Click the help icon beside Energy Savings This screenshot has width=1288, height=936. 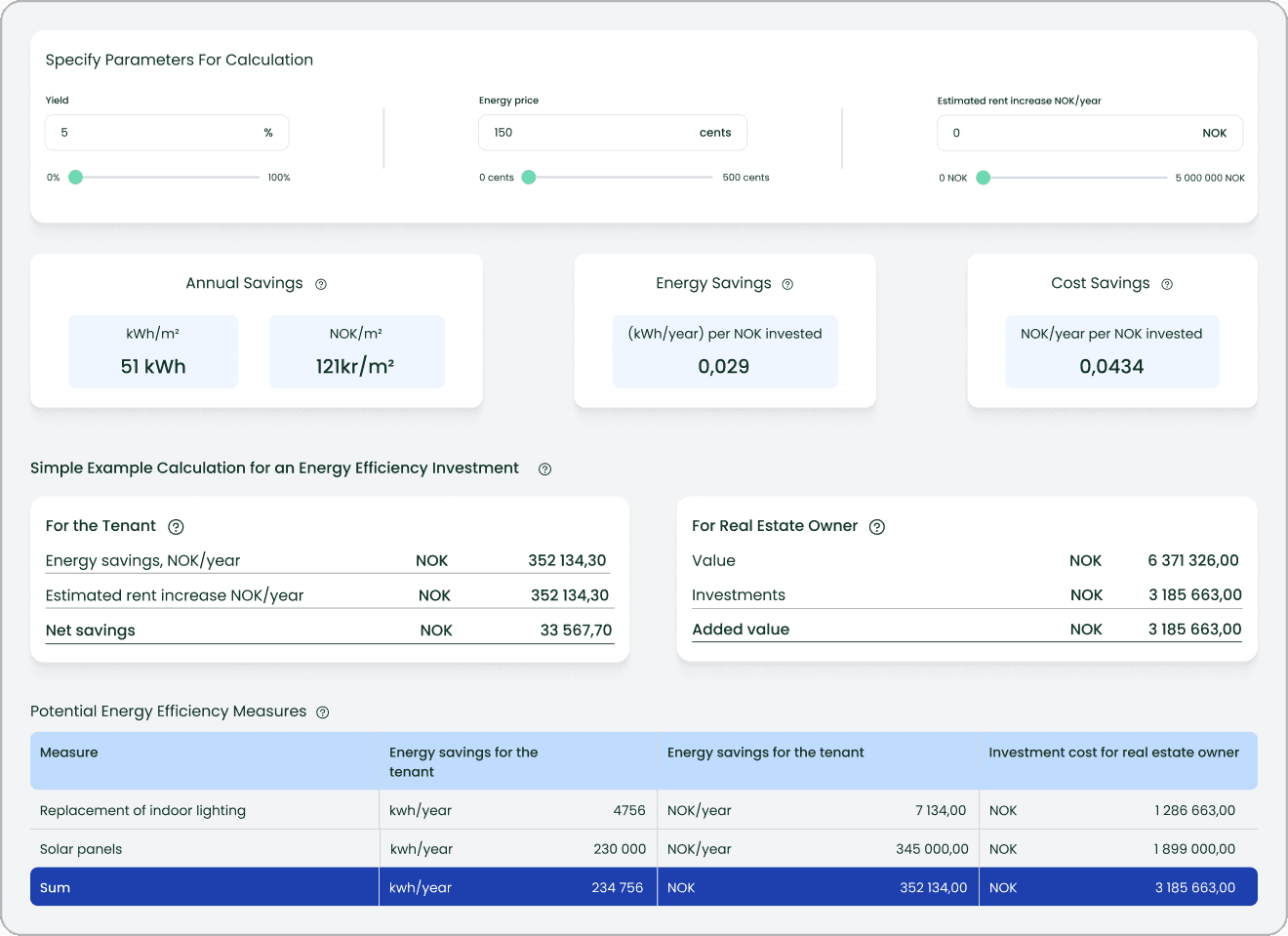(x=787, y=284)
